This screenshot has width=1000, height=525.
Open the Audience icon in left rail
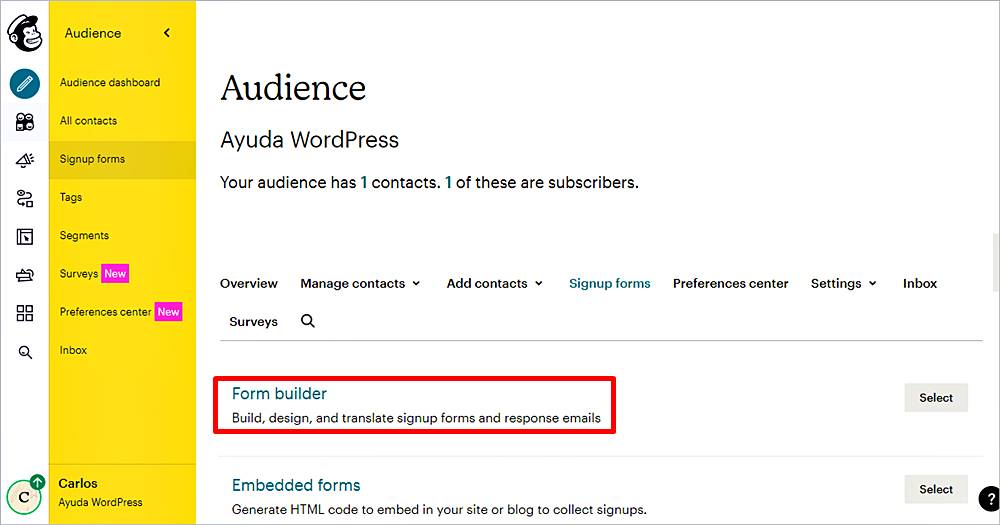point(25,121)
